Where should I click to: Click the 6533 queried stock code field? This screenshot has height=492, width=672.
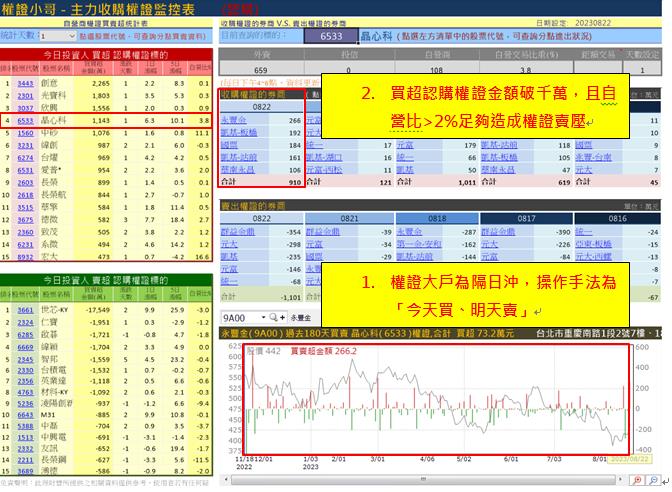[331, 36]
